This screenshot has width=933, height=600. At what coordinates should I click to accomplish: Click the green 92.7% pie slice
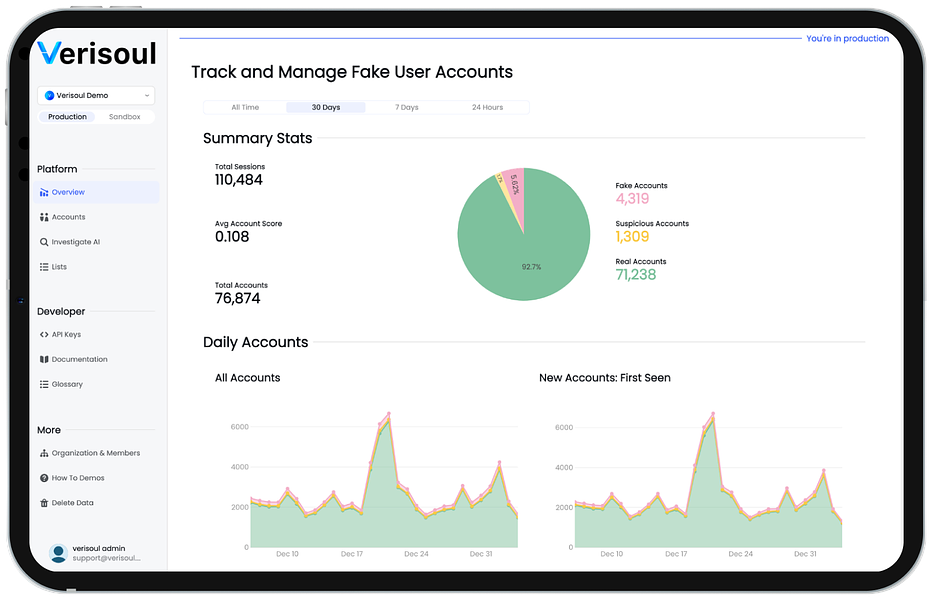(x=524, y=250)
